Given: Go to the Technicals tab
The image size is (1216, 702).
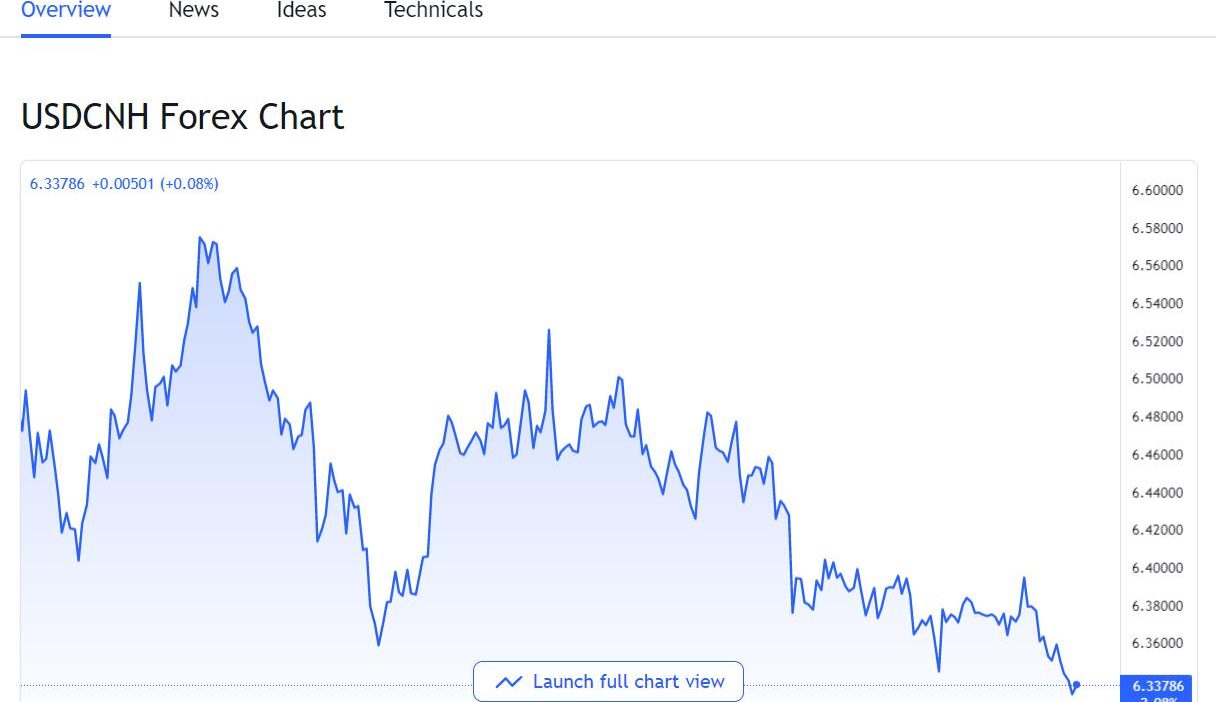Looking at the screenshot, I should [433, 11].
